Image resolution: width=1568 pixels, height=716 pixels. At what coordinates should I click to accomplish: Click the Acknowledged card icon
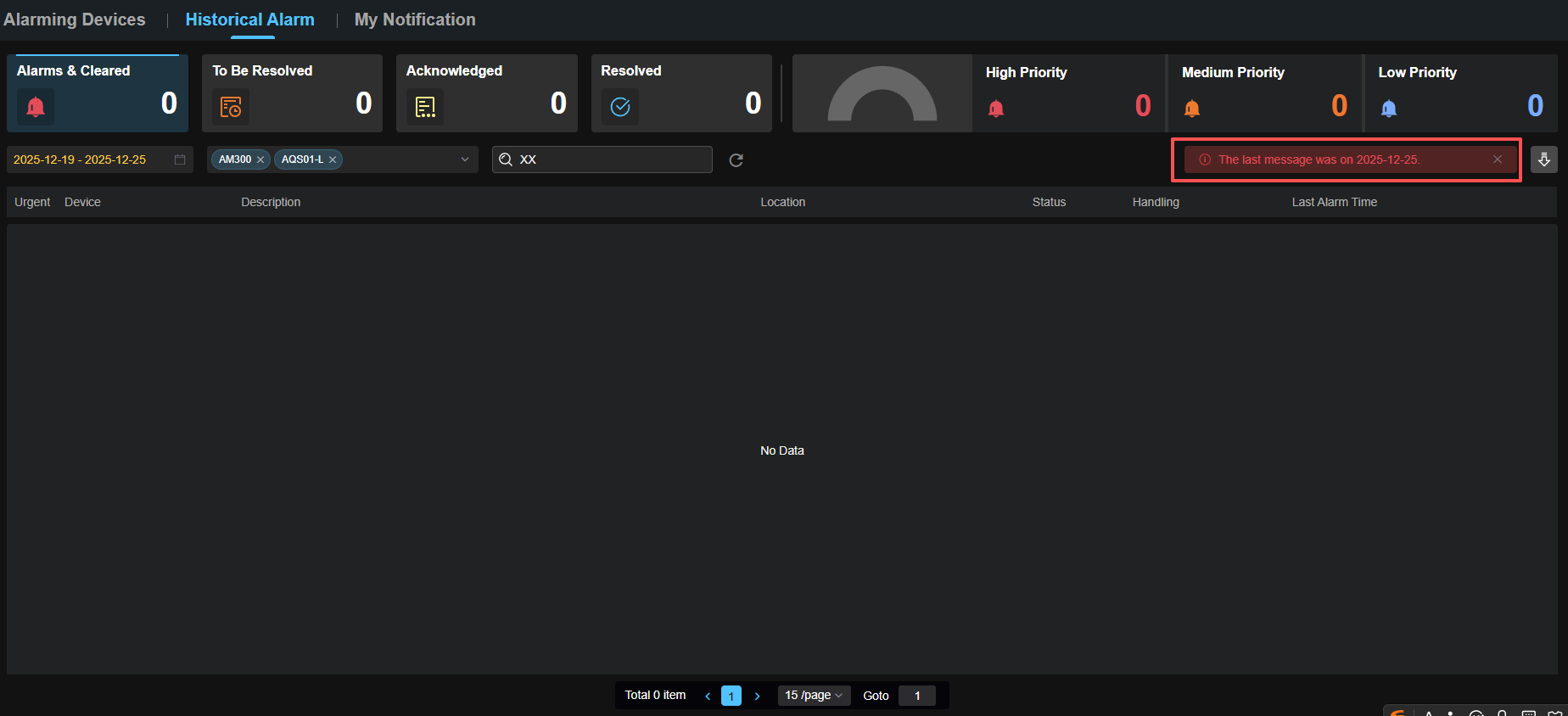coord(425,107)
